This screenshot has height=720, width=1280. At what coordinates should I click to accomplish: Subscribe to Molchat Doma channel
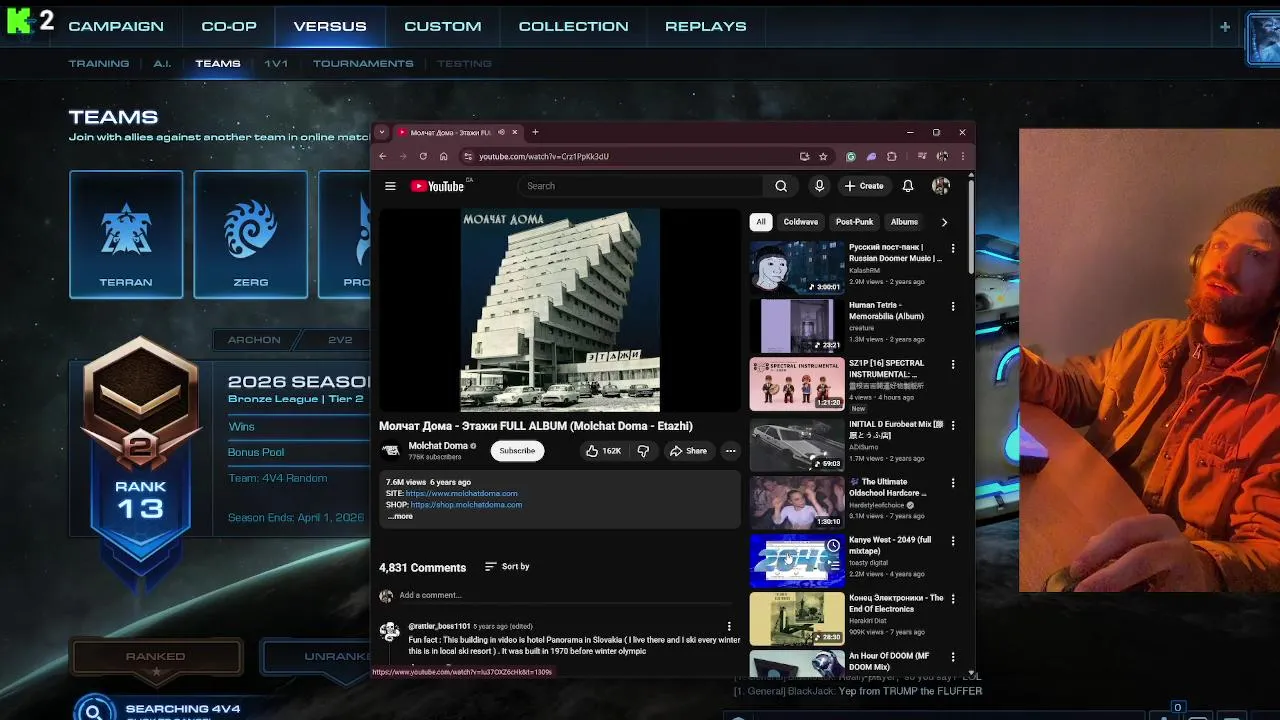(x=517, y=451)
